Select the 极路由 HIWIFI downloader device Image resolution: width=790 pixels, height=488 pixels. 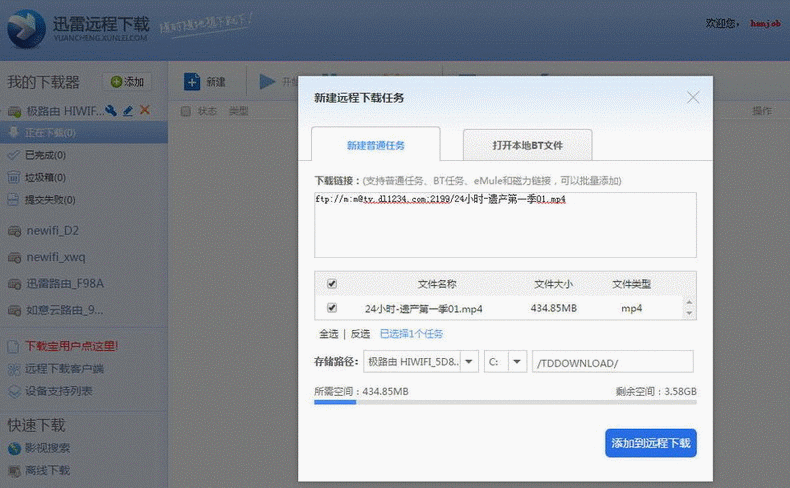65,111
